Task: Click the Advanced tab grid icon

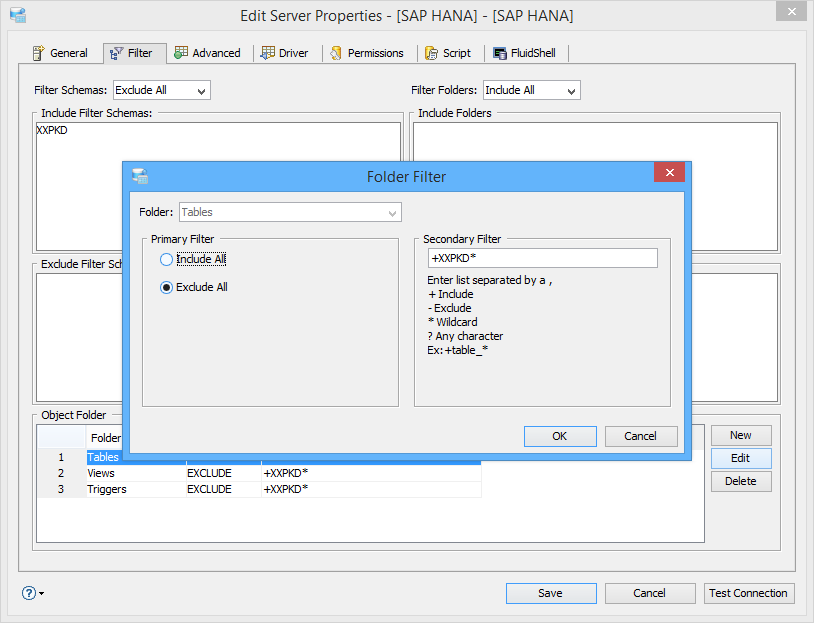Action: coord(181,52)
